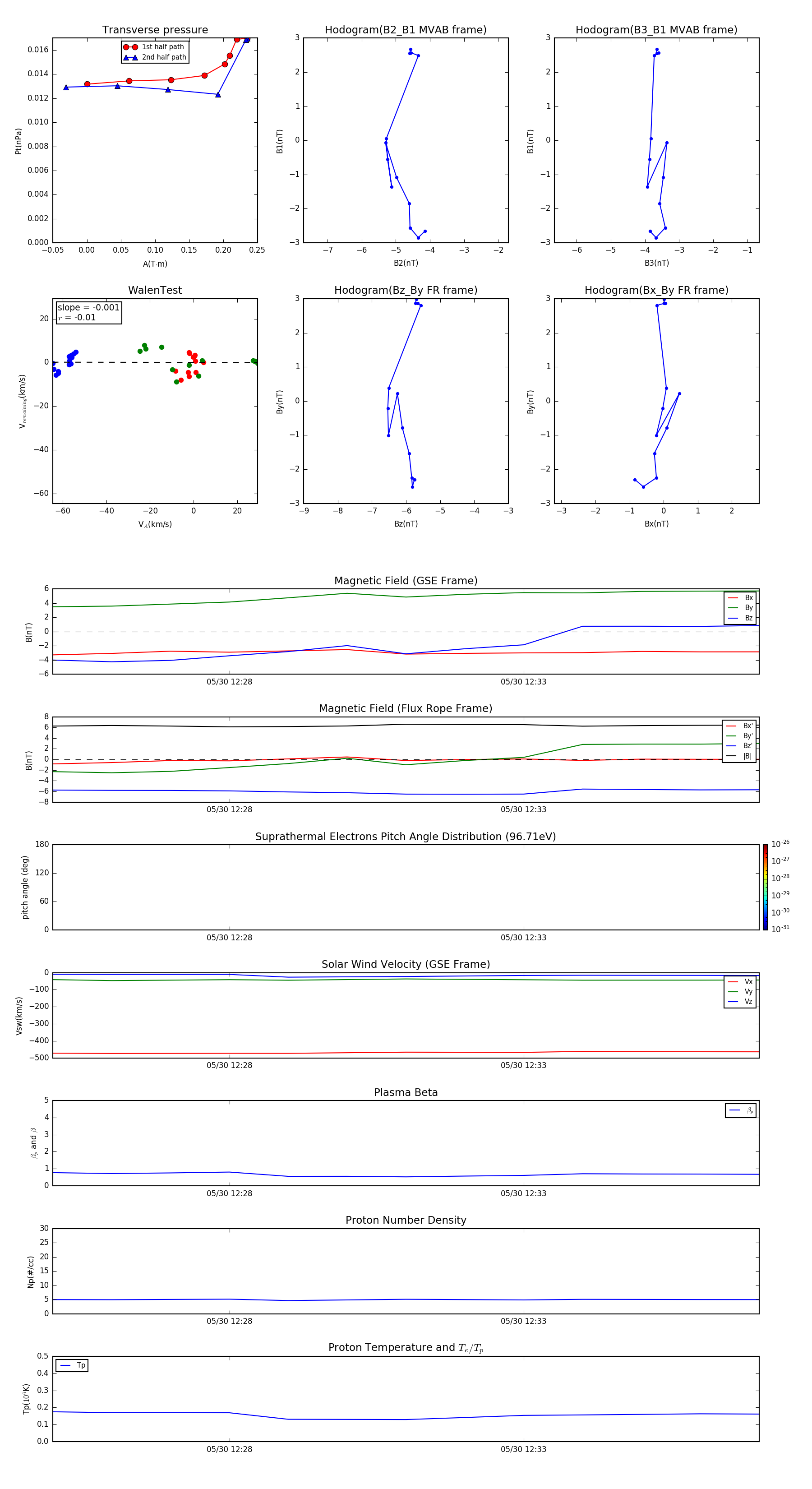The width and height of the screenshot is (812, 1489).
Task: Click the 10^-28 colorbar tick label
Action: (x=780, y=878)
